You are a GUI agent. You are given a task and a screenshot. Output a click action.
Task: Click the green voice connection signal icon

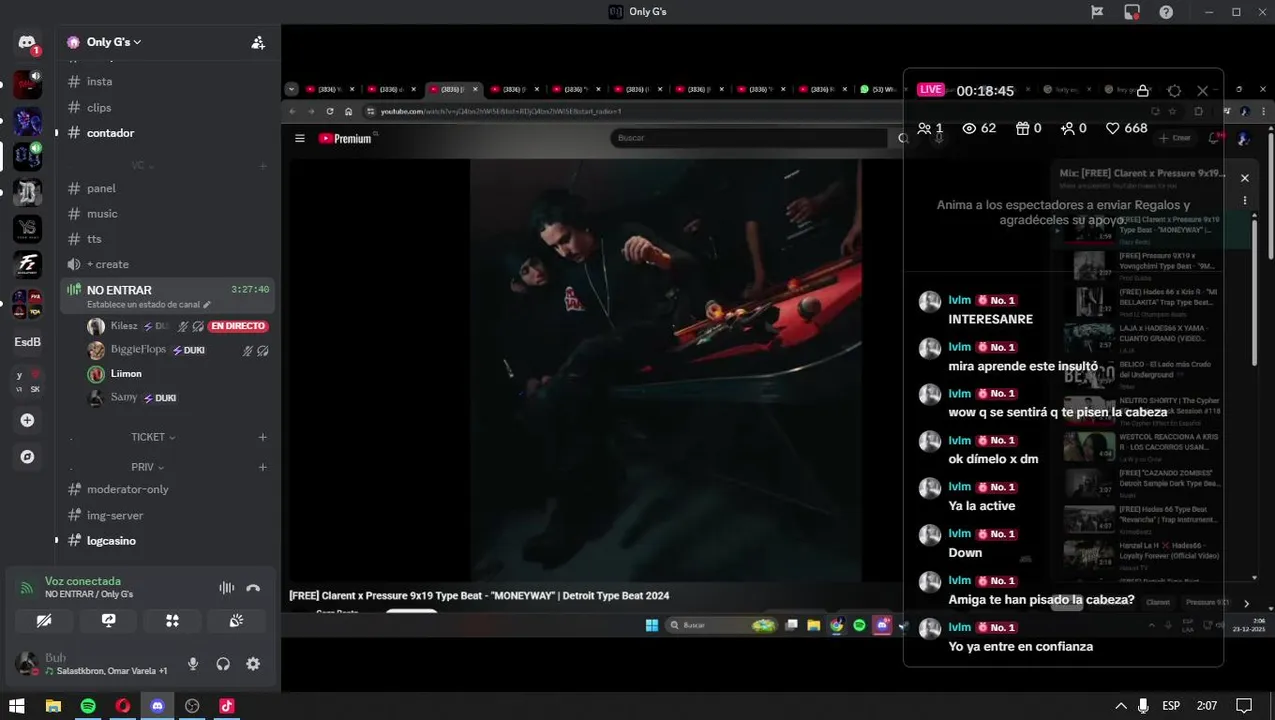point(27,587)
